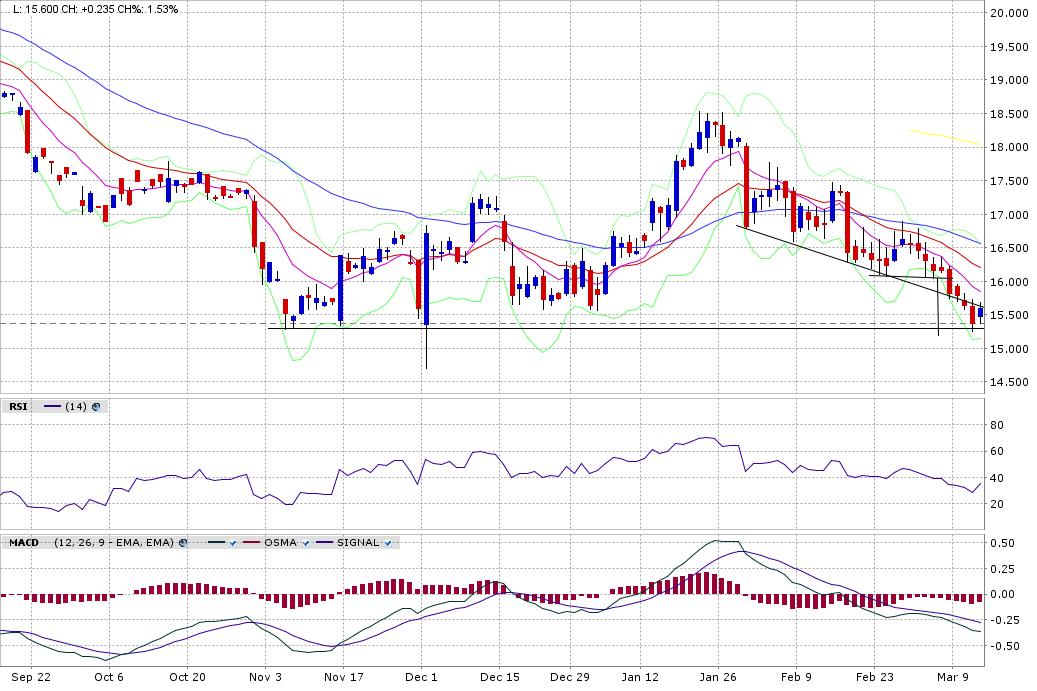Select the purple SIGNAL color swatch
This screenshot has width=1037, height=691.
pyautogui.click(x=325, y=543)
